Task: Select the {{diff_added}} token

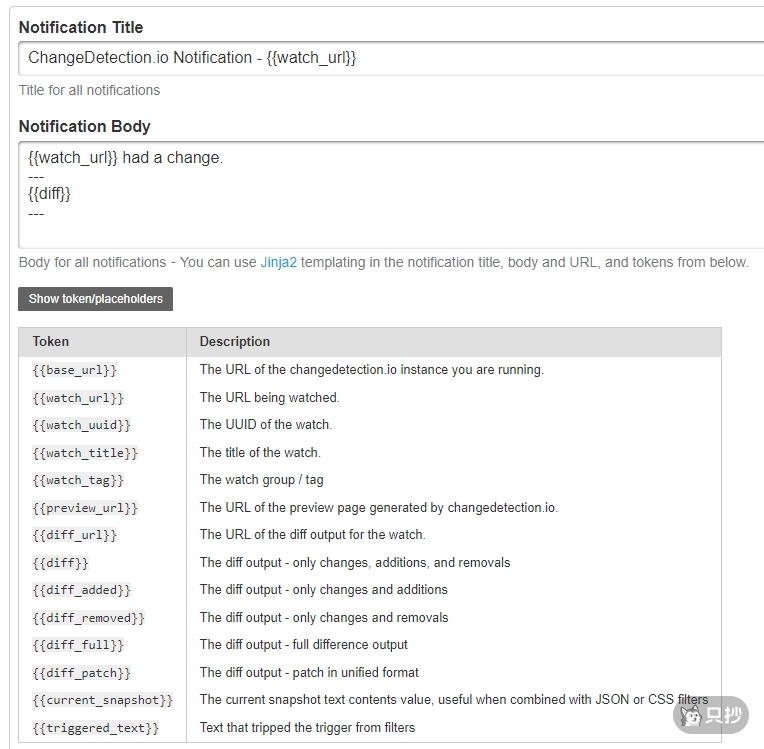Action: click(x=82, y=590)
